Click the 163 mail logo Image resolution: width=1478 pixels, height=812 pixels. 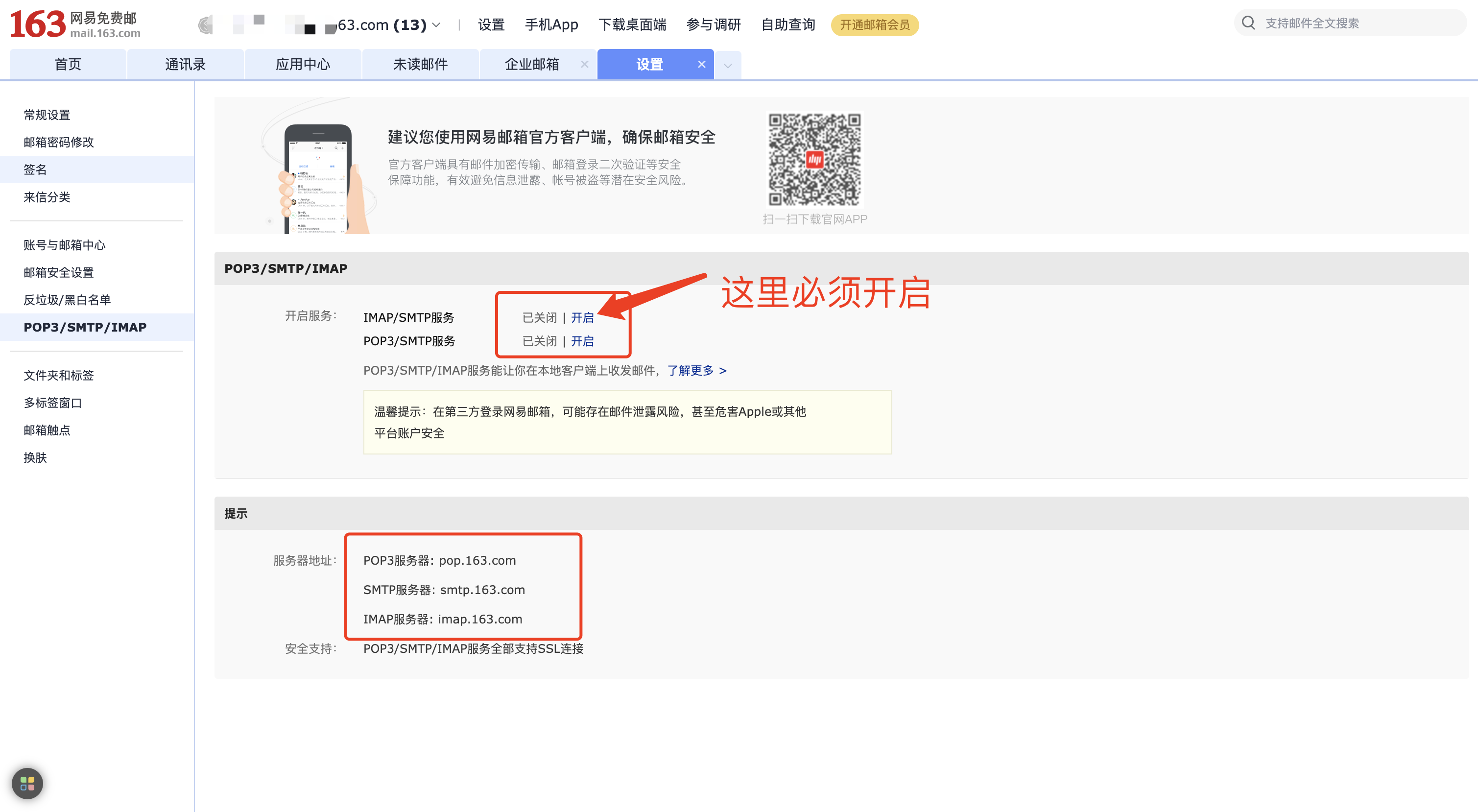click(75, 24)
